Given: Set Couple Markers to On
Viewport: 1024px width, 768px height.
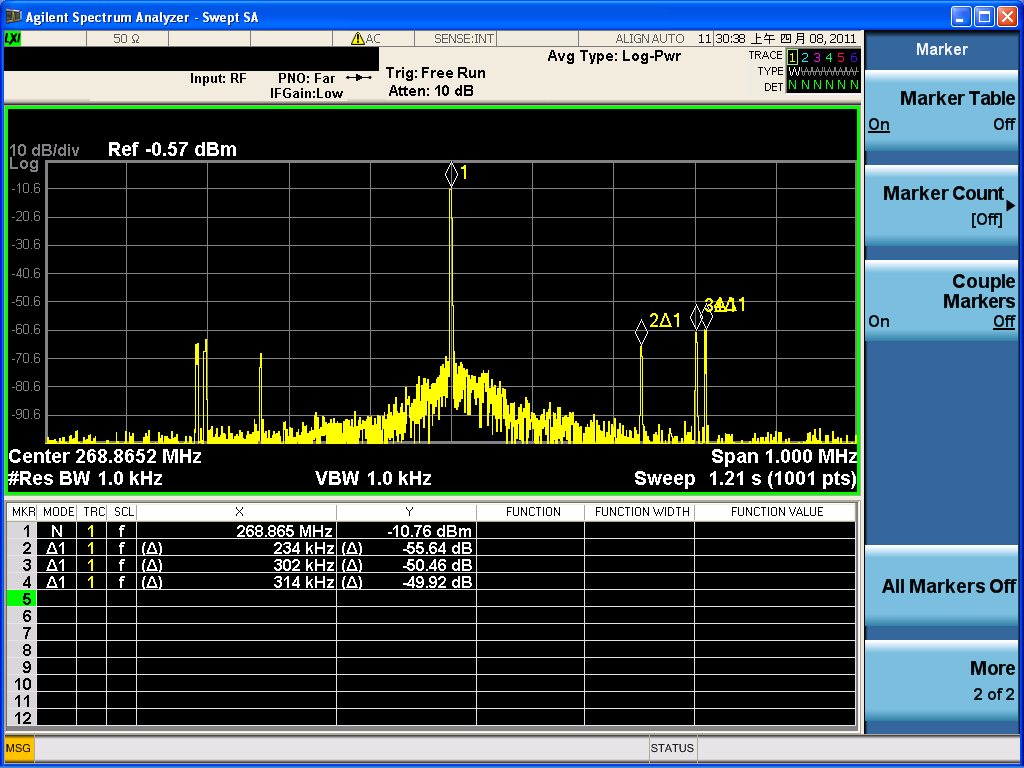Looking at the screenshot, I should 879,322.
